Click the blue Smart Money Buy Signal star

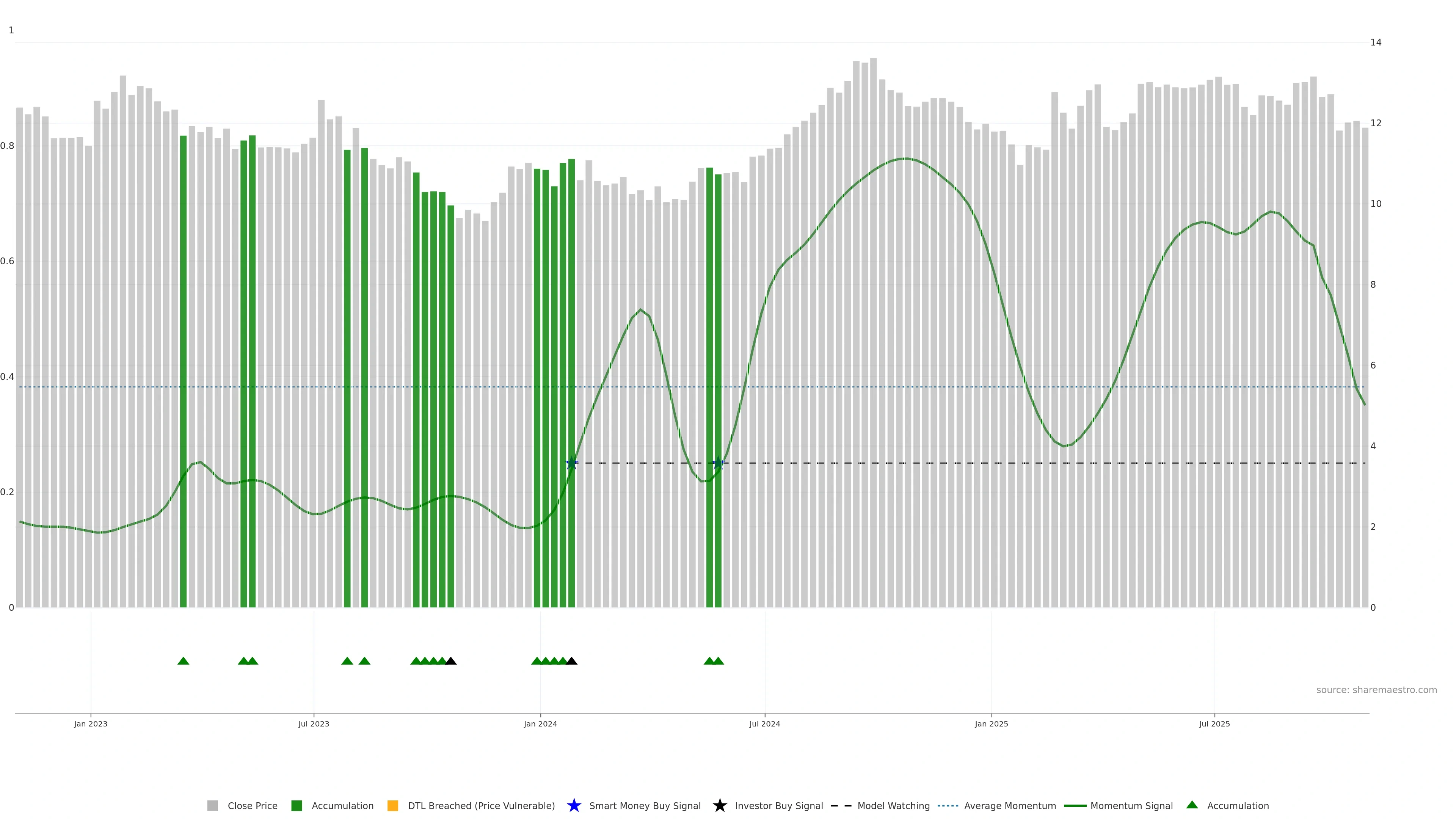(574, 806)
